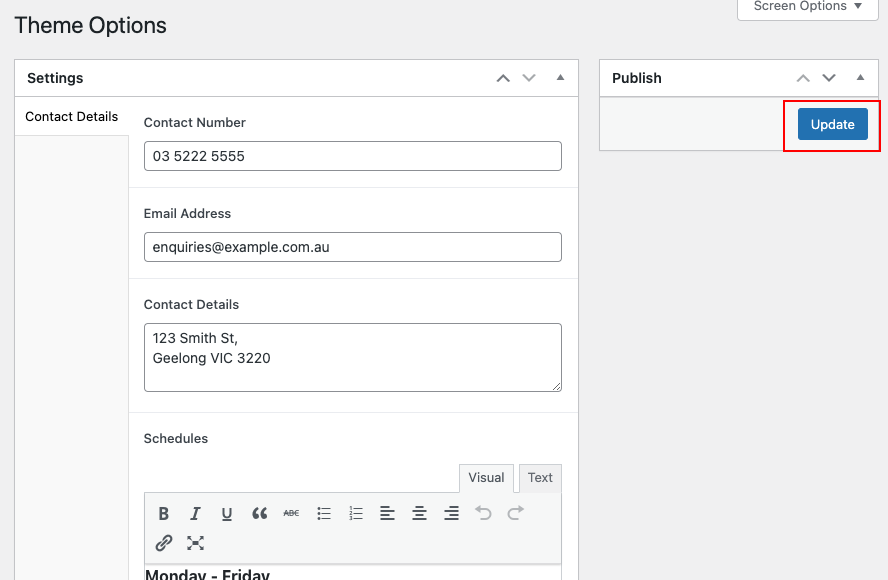Insert a blockquote in the editor

[x=259, y=513]
